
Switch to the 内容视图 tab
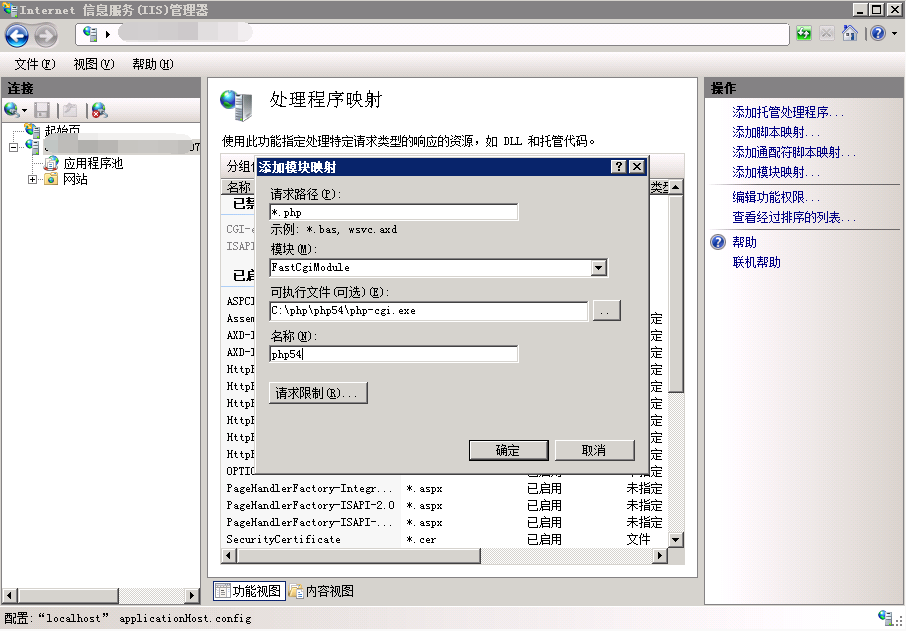tap(321, 591)
